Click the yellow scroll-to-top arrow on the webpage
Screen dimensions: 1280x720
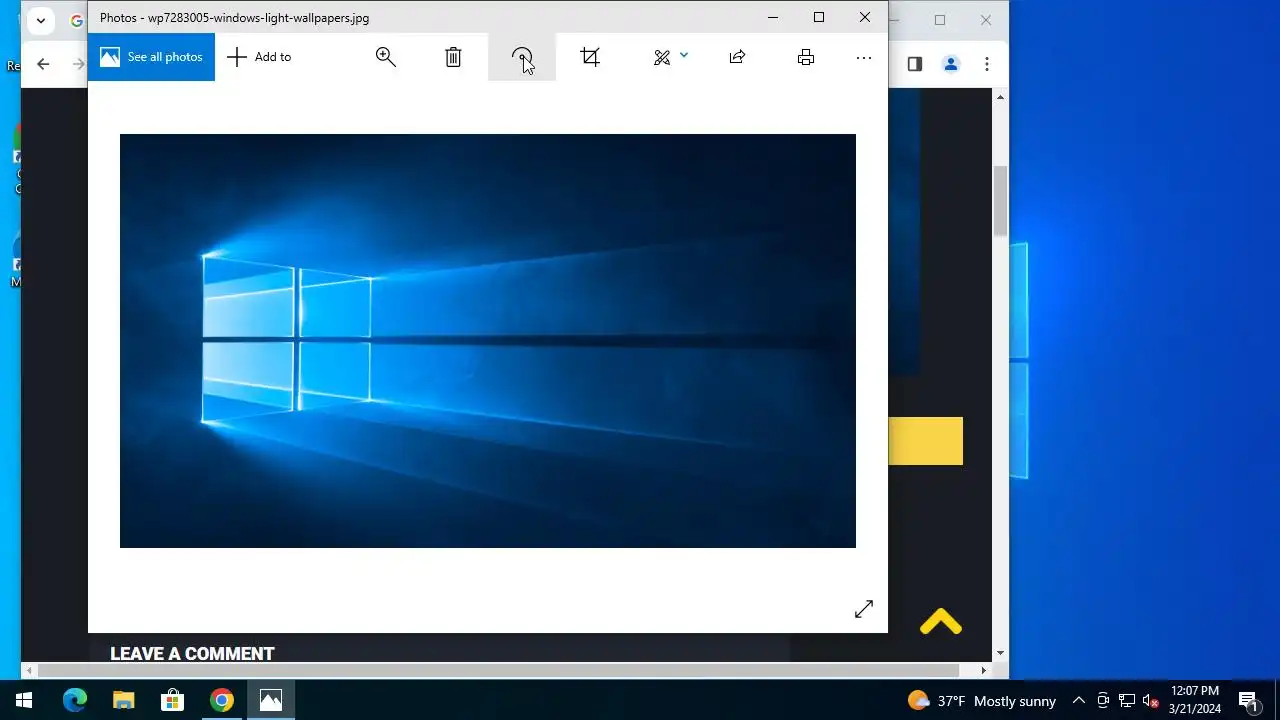tap(941, 623)
